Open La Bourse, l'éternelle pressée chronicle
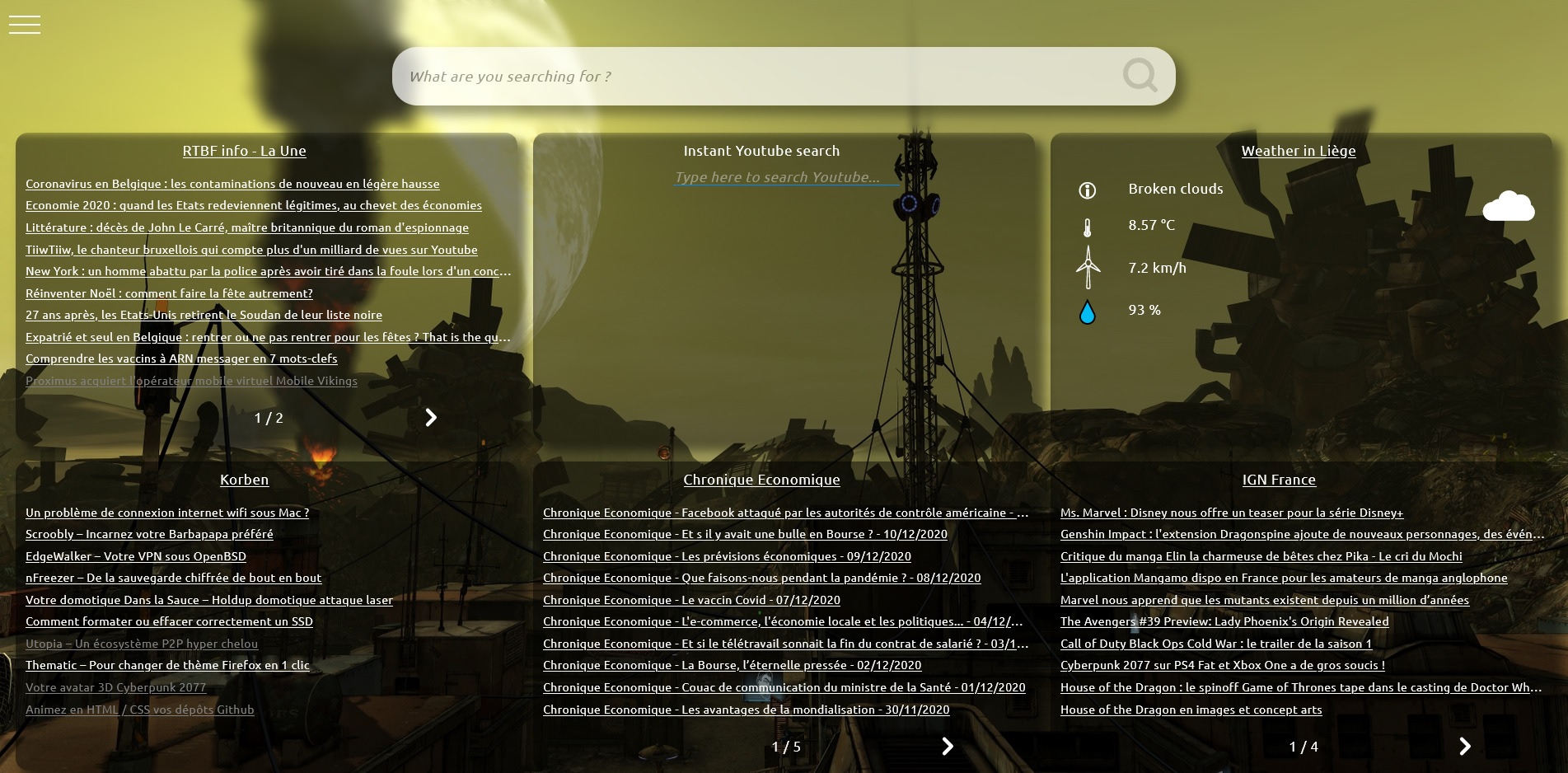 (x=732, y=665)
